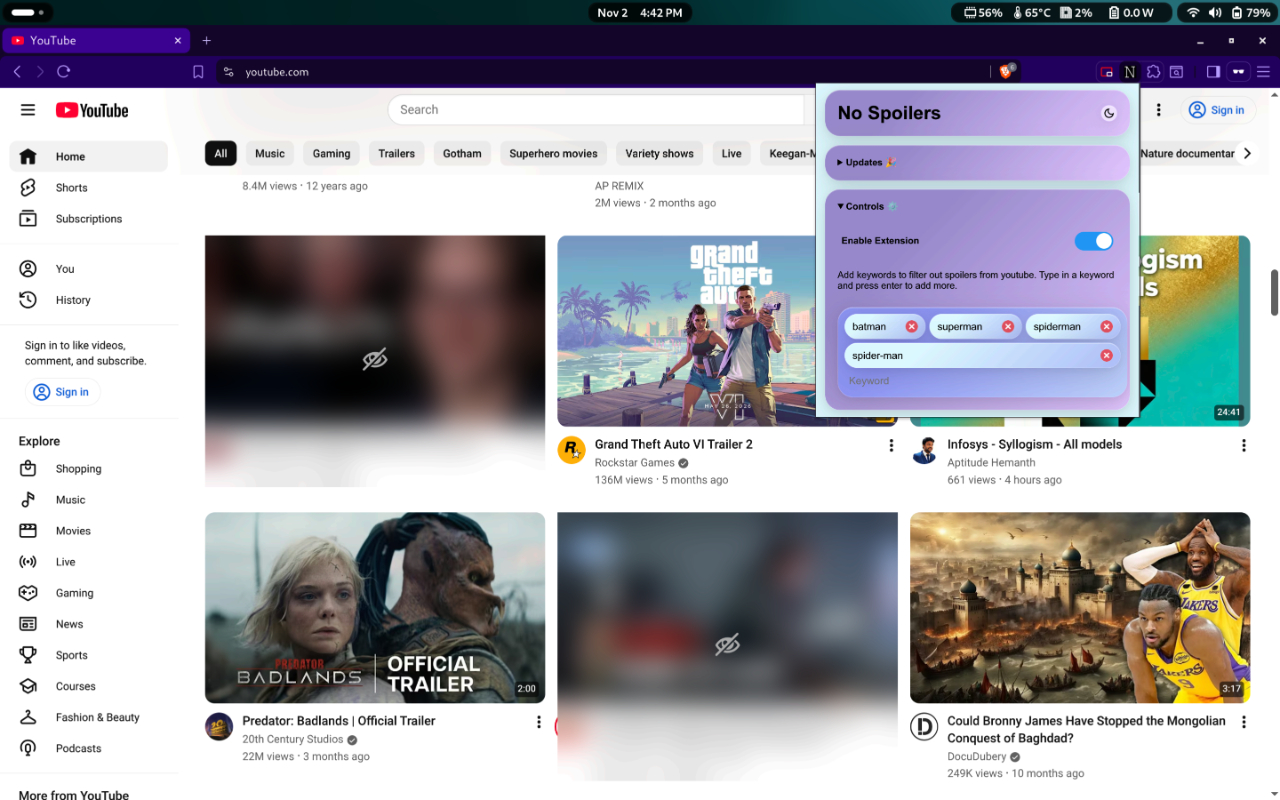The width and height of the screenshot is (1280, 800).
Task: Open Brave Shields lion icon
Action: coord(1006,71)
